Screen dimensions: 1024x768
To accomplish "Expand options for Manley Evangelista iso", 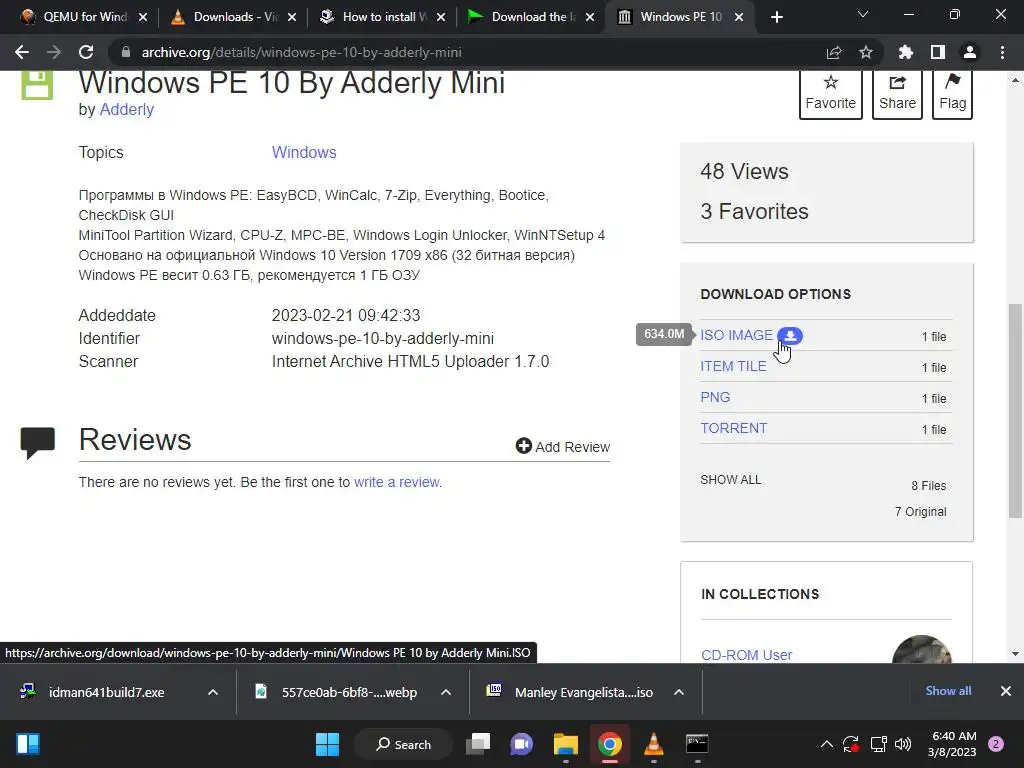I will click(679, 692).
